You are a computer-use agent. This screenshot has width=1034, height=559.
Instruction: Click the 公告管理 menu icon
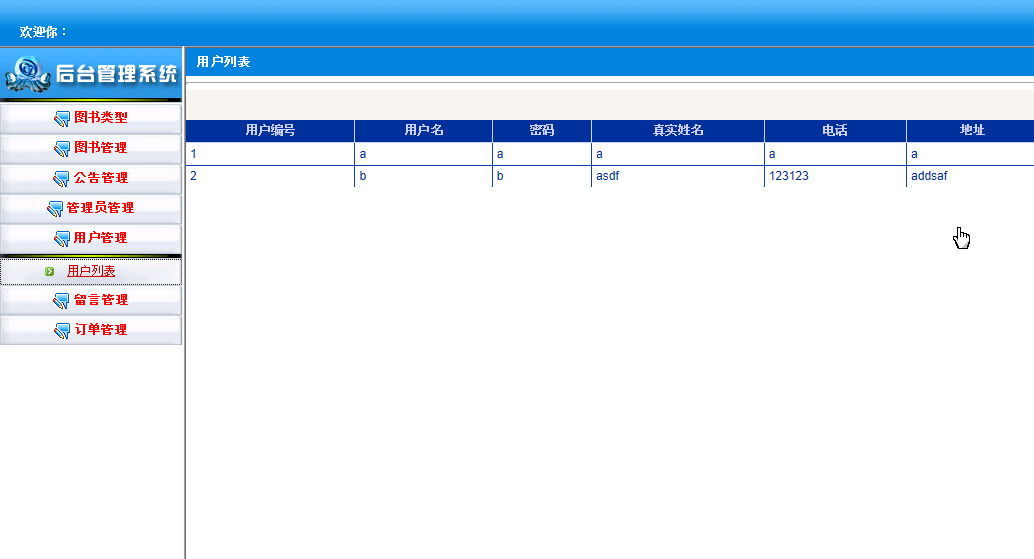click(61, 179)
